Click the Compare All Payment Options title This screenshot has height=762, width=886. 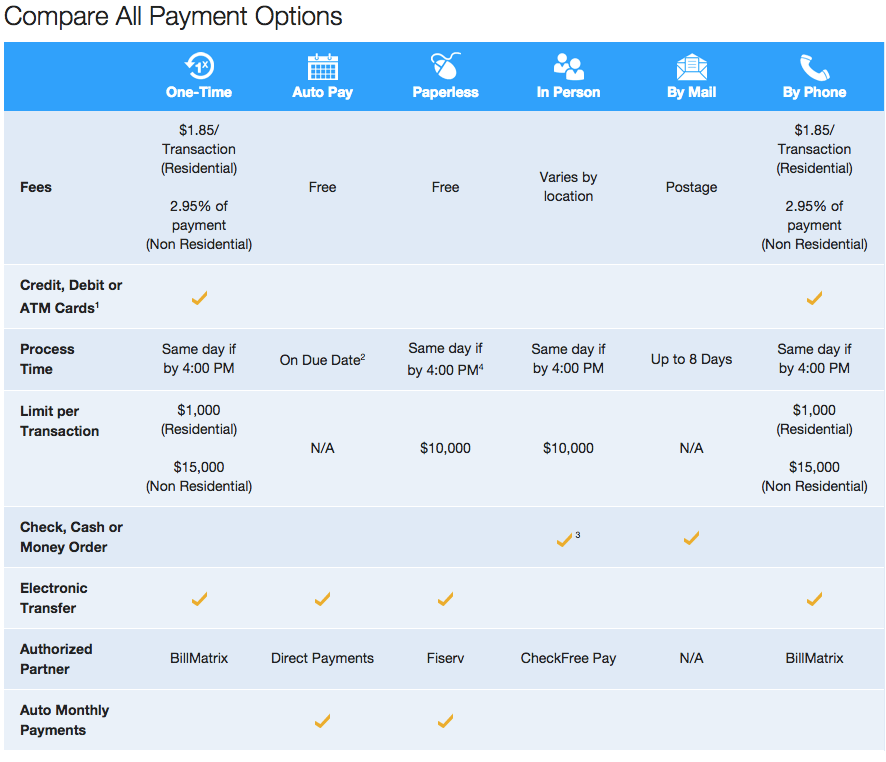tap(172, 16)
